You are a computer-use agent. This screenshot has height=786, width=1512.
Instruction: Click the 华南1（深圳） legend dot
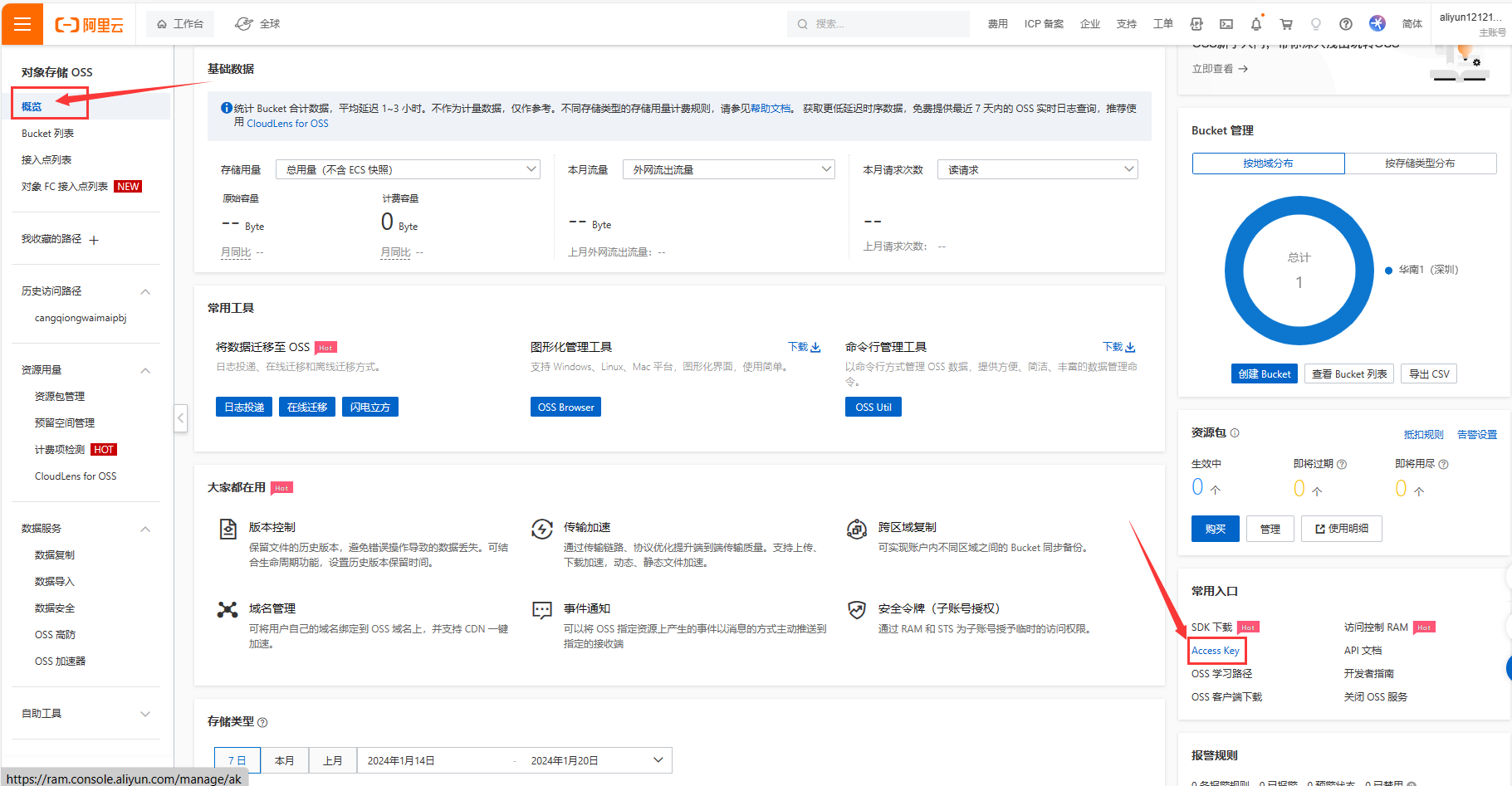click(1388, 271)
